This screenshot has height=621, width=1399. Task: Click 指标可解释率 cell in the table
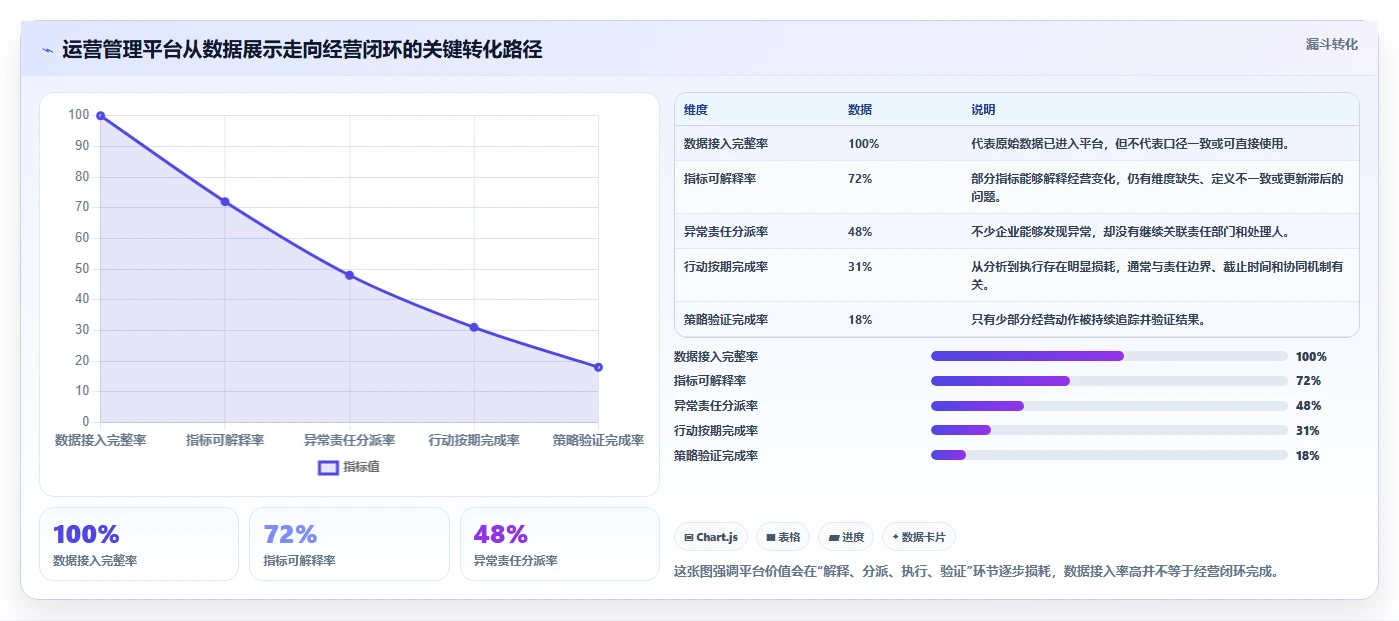pyautogui.click(x=720, y=179)
